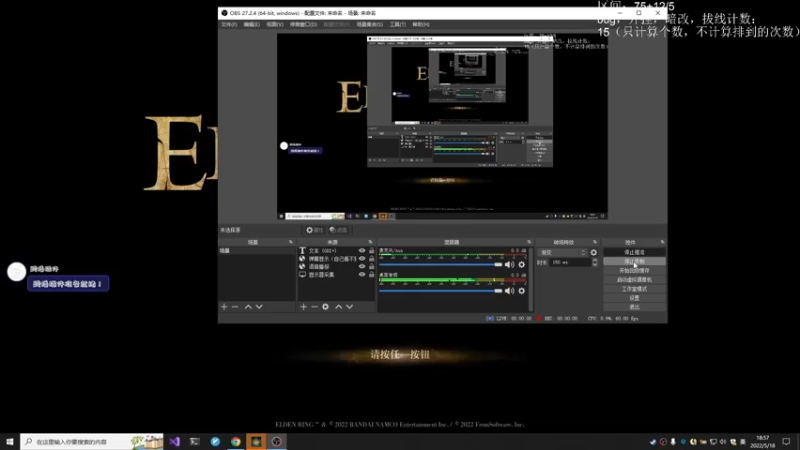
Task: Pop out the Audio Mixer dock icon
Action: coord(529,242)
